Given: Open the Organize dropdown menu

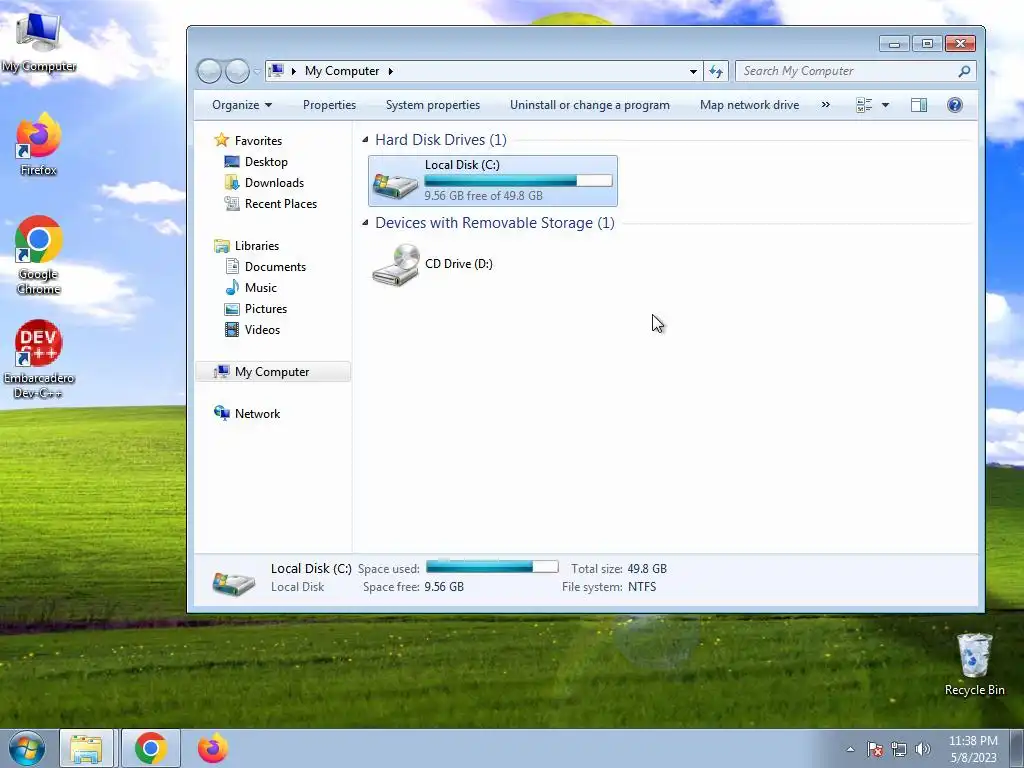Looking at the screenshot, I should (x=242, y=105).
